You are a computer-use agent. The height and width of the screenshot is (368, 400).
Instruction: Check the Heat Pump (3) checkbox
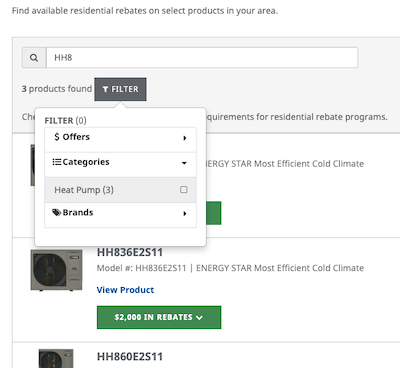184,190
